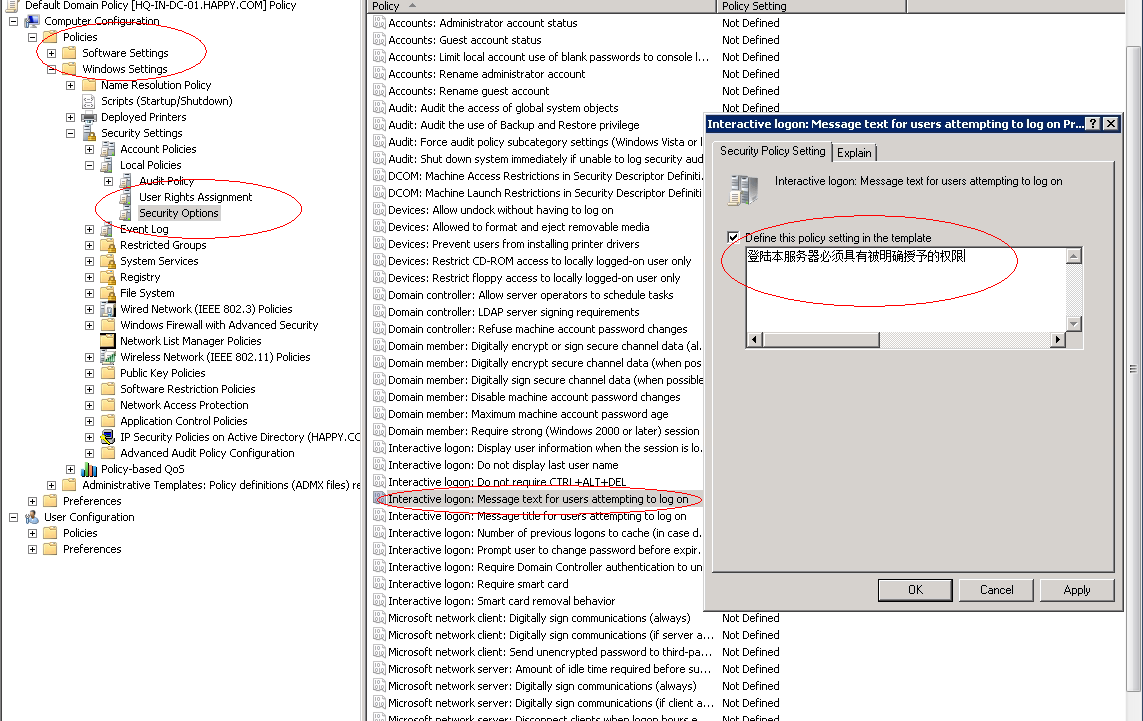Image resolution: width=1143 pixels, height=721 pixels.
Task: Open the dialog help question button
Action: coord(1093,124)
